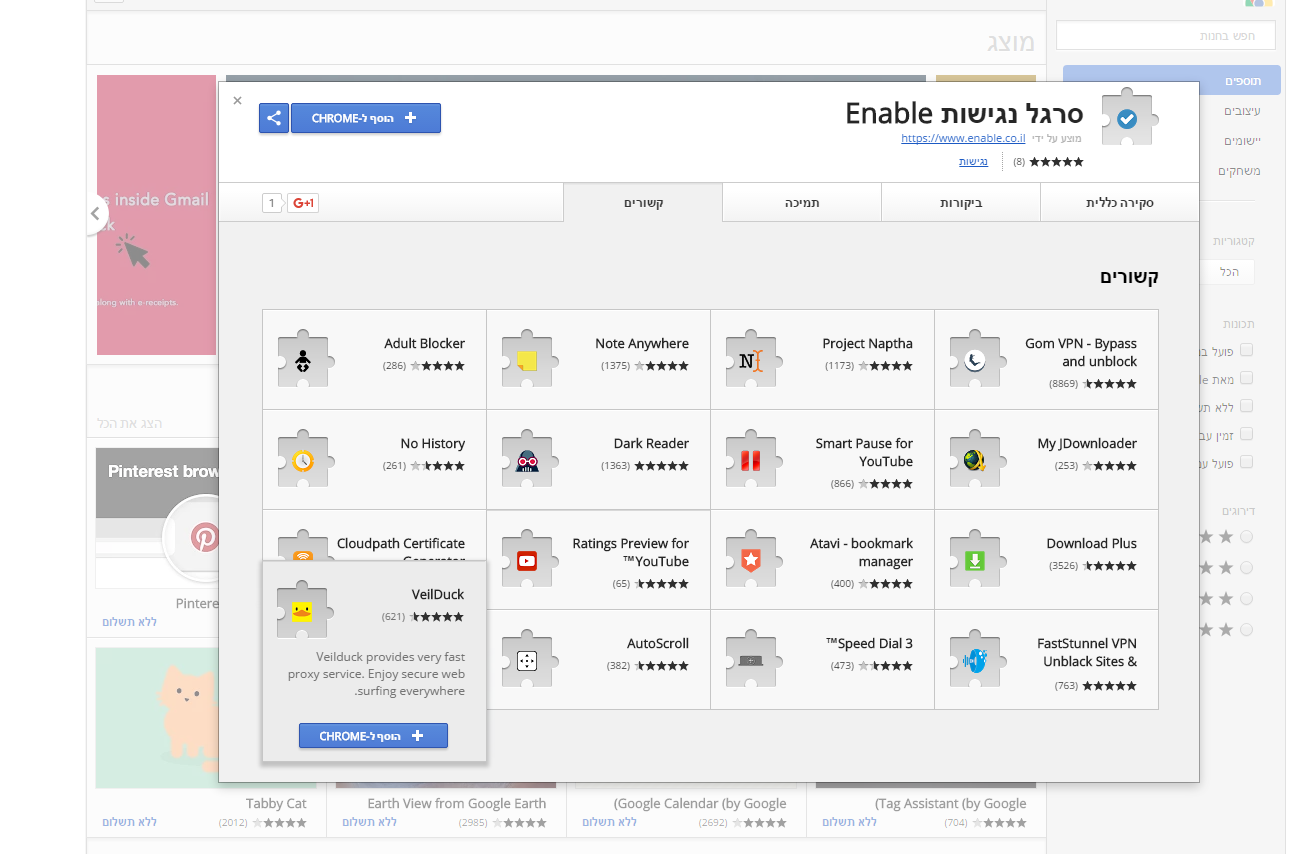Viewport: 1311px width, 854px height.
Task: Add VeilDuck to Chrome button
Action: pyautogui.click(x=373, y=736)
